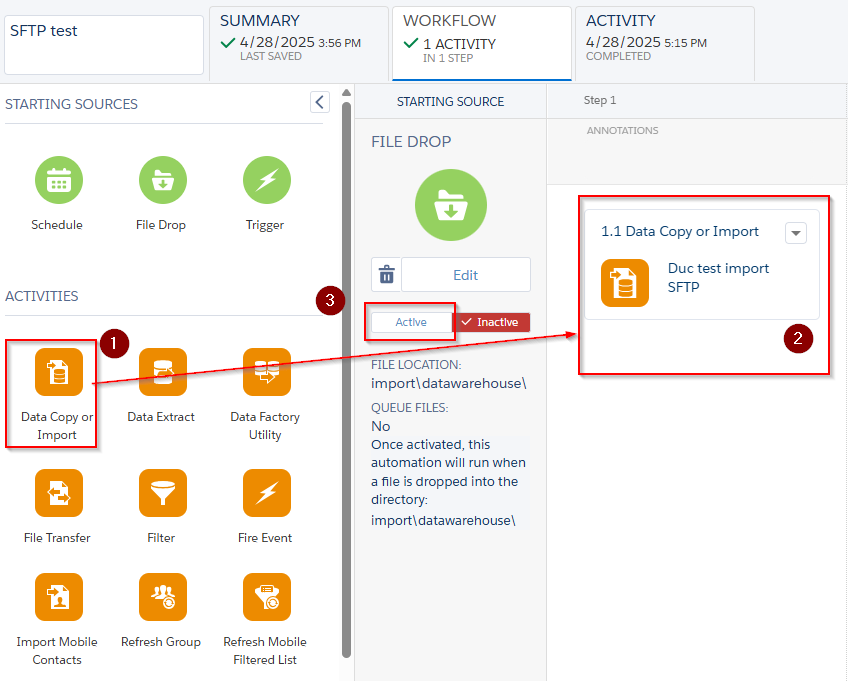This screenshot has height=681, width=848.
Task: Pick the Data Factory Utility activity
Action: point(266,373)
